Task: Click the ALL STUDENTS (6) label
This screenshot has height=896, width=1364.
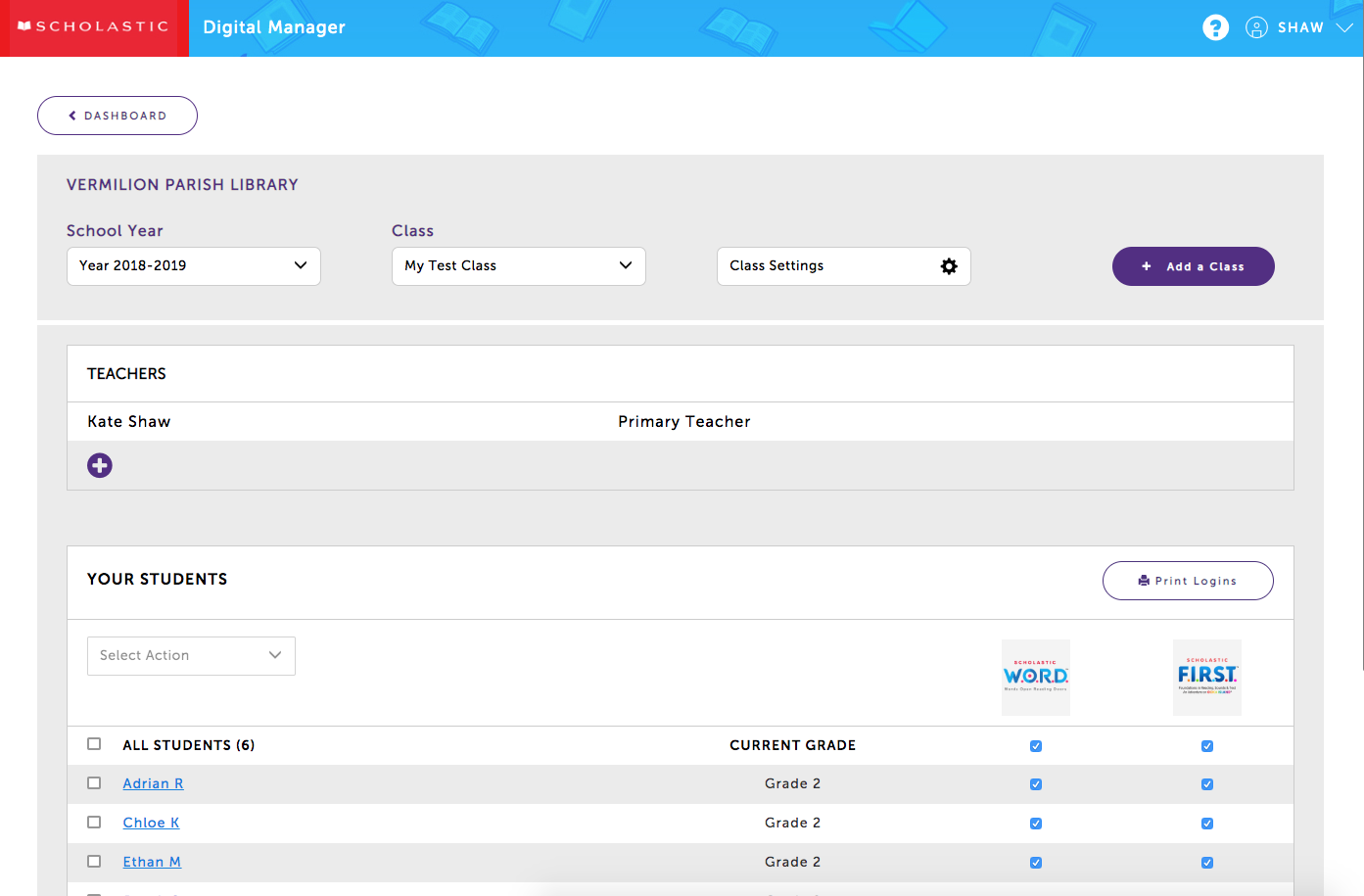Action: pyautogui.click(x=189, y=746)
